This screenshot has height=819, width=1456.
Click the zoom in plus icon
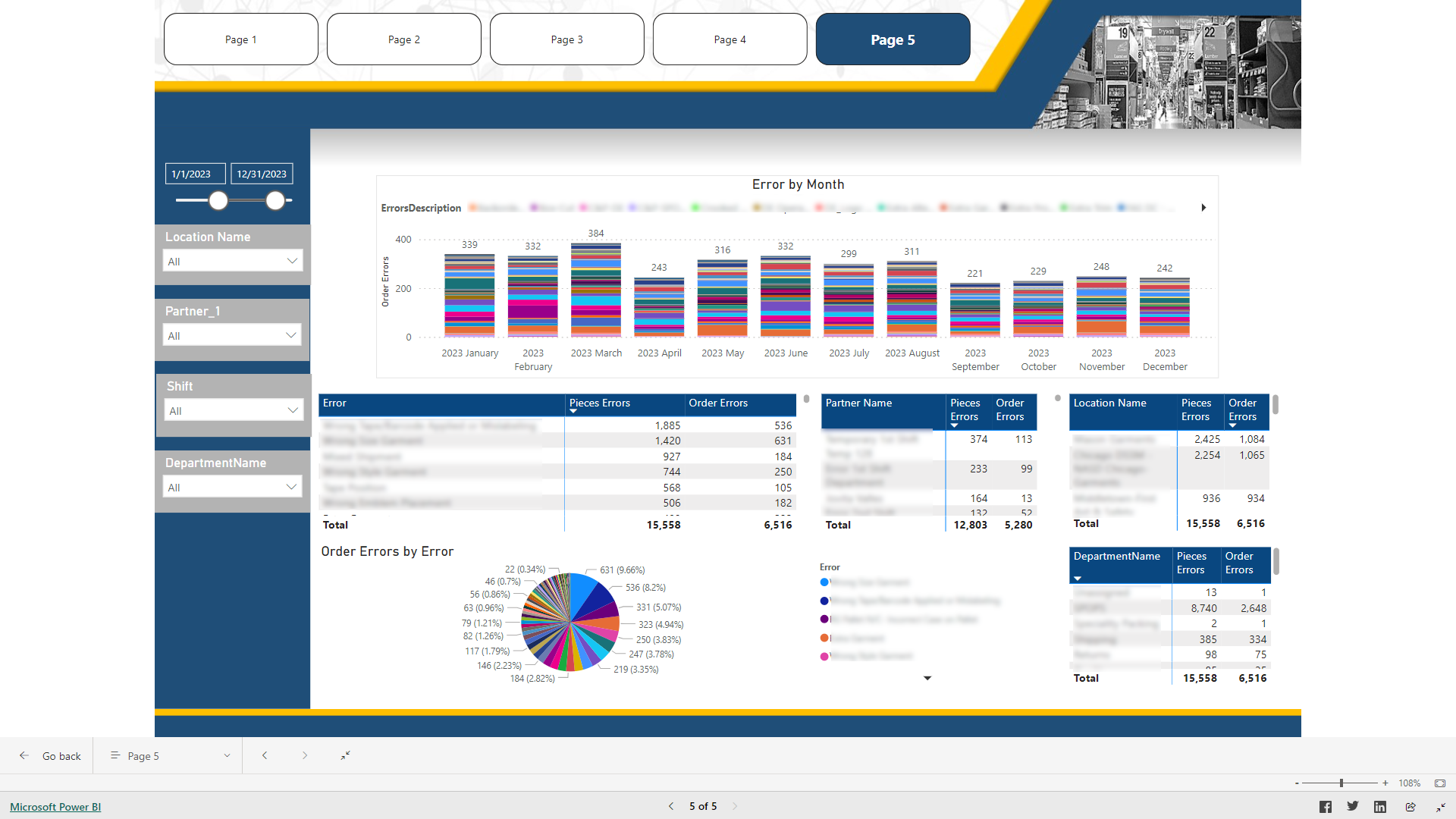pos(1385,783)
